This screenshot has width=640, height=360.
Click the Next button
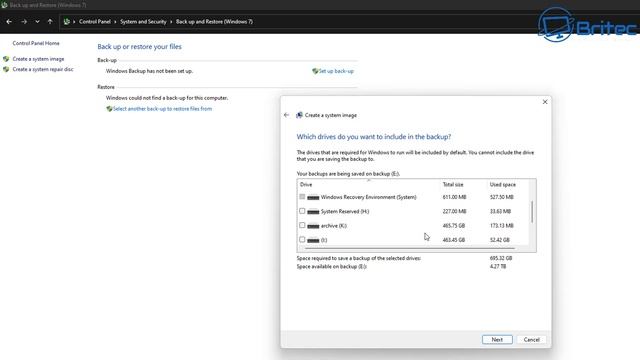tap(497, 340)
